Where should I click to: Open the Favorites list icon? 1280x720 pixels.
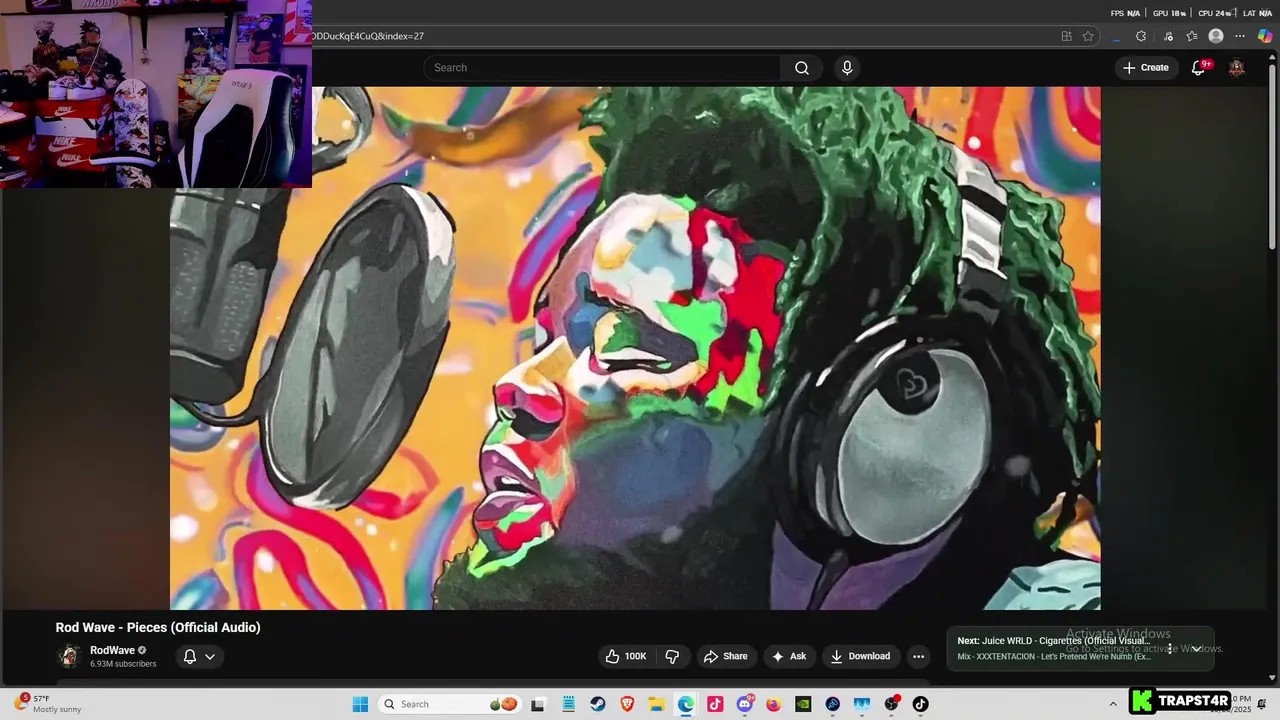(1192, 36)
